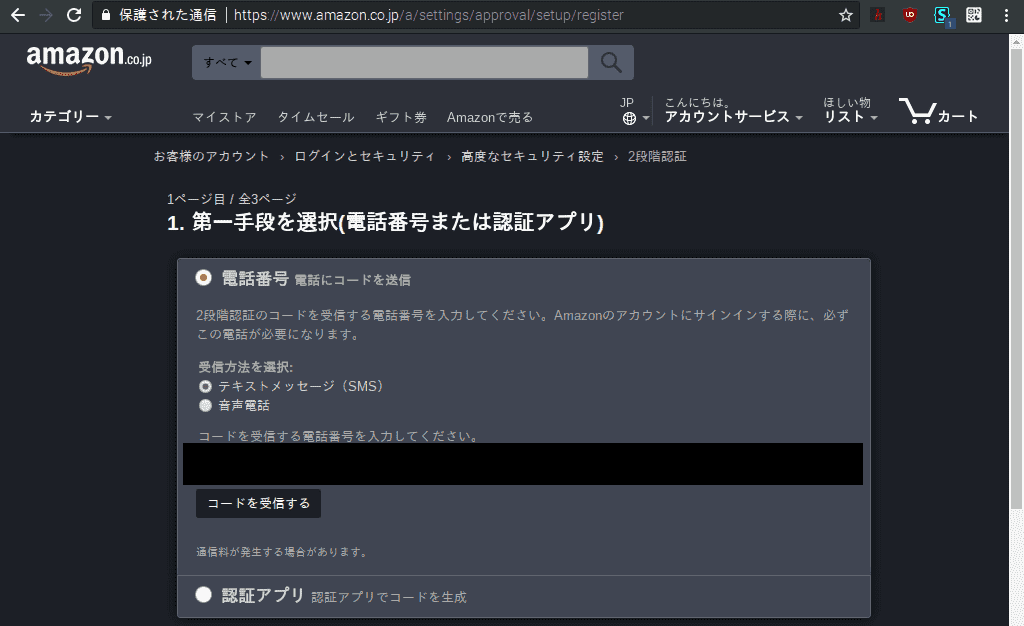Open the JP language dropdown arrow
Image resolution: width=1024 pixels, height=626 pixels.
(646, 118)
